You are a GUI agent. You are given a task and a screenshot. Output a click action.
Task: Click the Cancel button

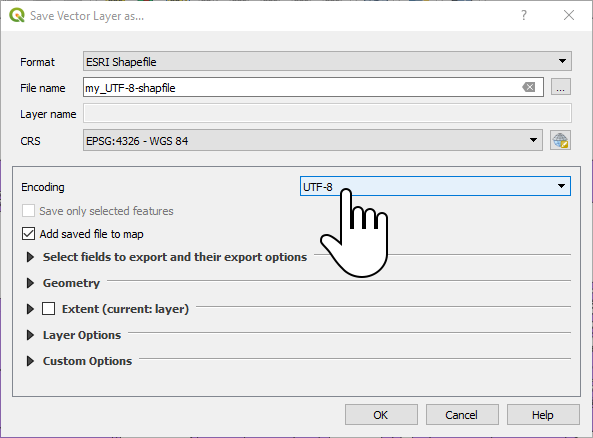[x=462, y=415]
